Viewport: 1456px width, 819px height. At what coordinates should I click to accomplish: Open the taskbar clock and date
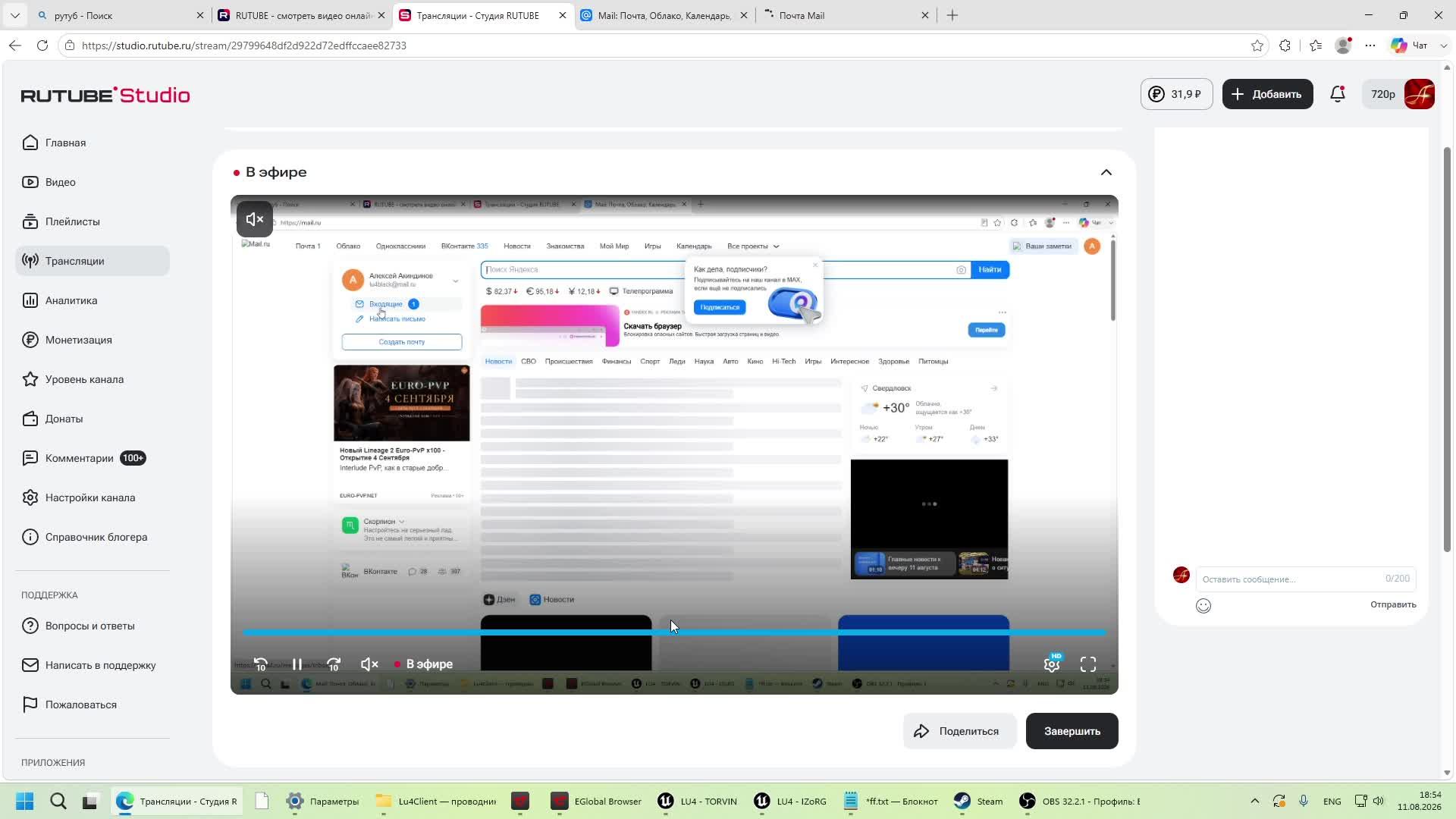point(1420,801)
